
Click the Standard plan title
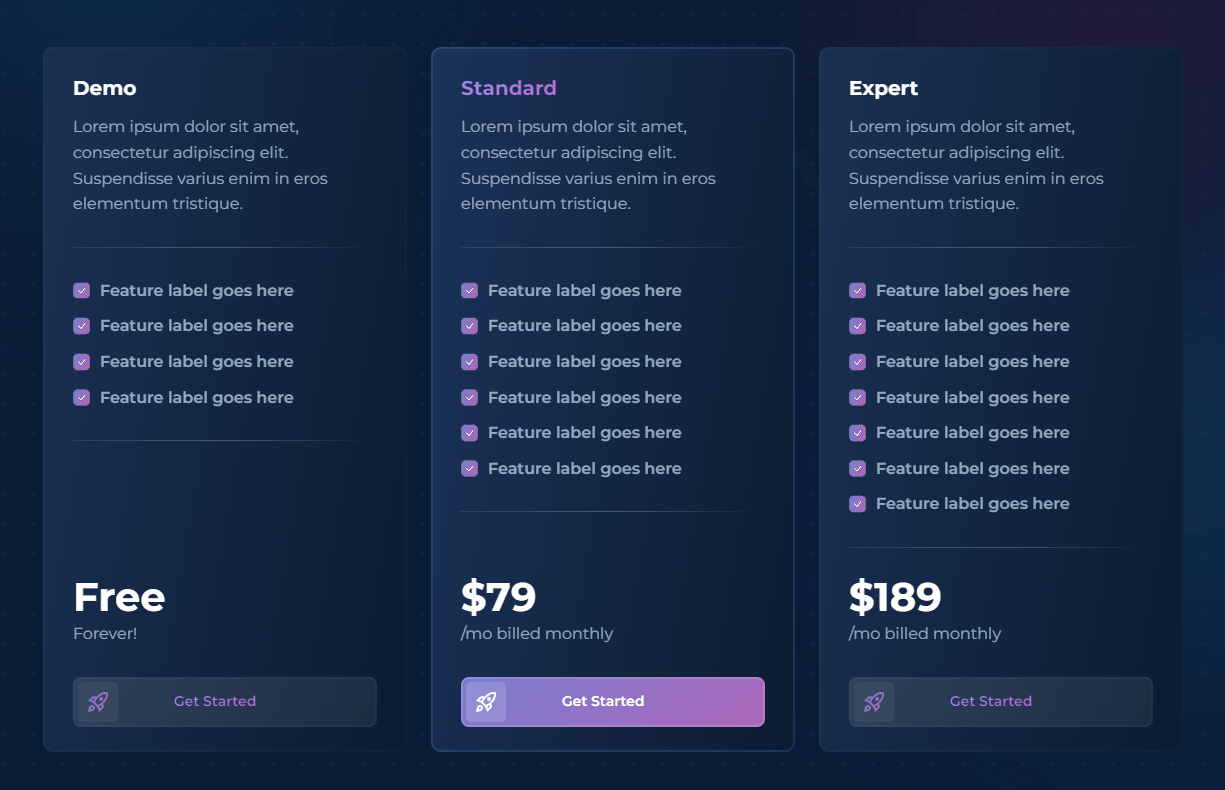pos(509,88)
